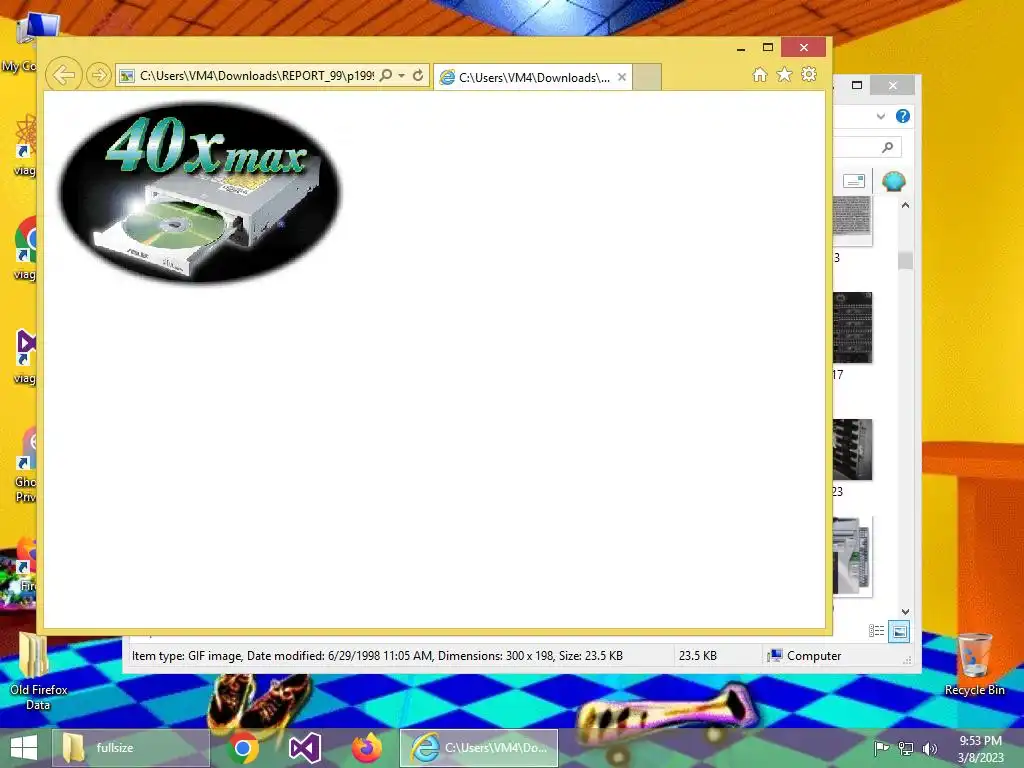
Task: Click Internet Explorer taskbar button
Action: [x=479, y=748]
